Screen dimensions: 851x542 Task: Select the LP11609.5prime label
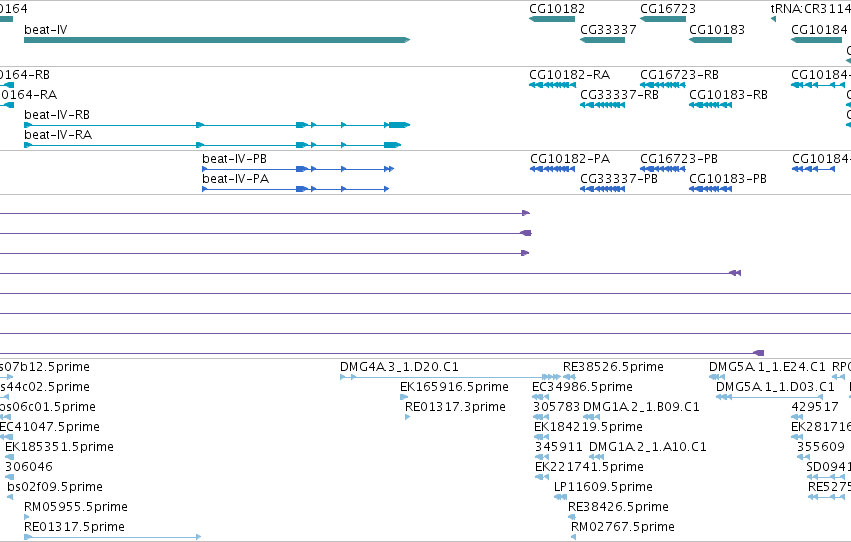[603, 487]
